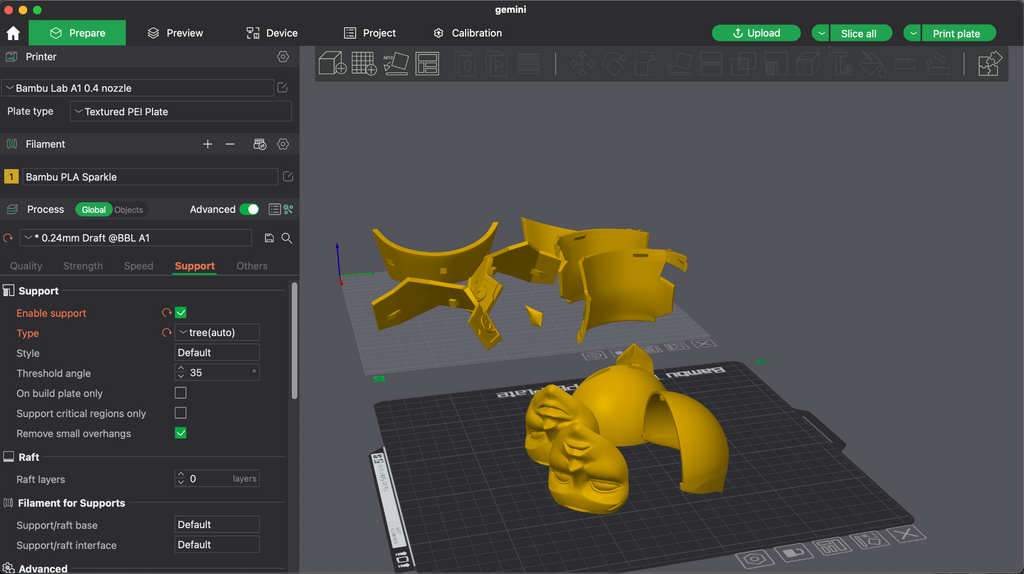Click the Add plate grid icon
Viewport: 1024px width, 574px height.
tap(364, 64)
